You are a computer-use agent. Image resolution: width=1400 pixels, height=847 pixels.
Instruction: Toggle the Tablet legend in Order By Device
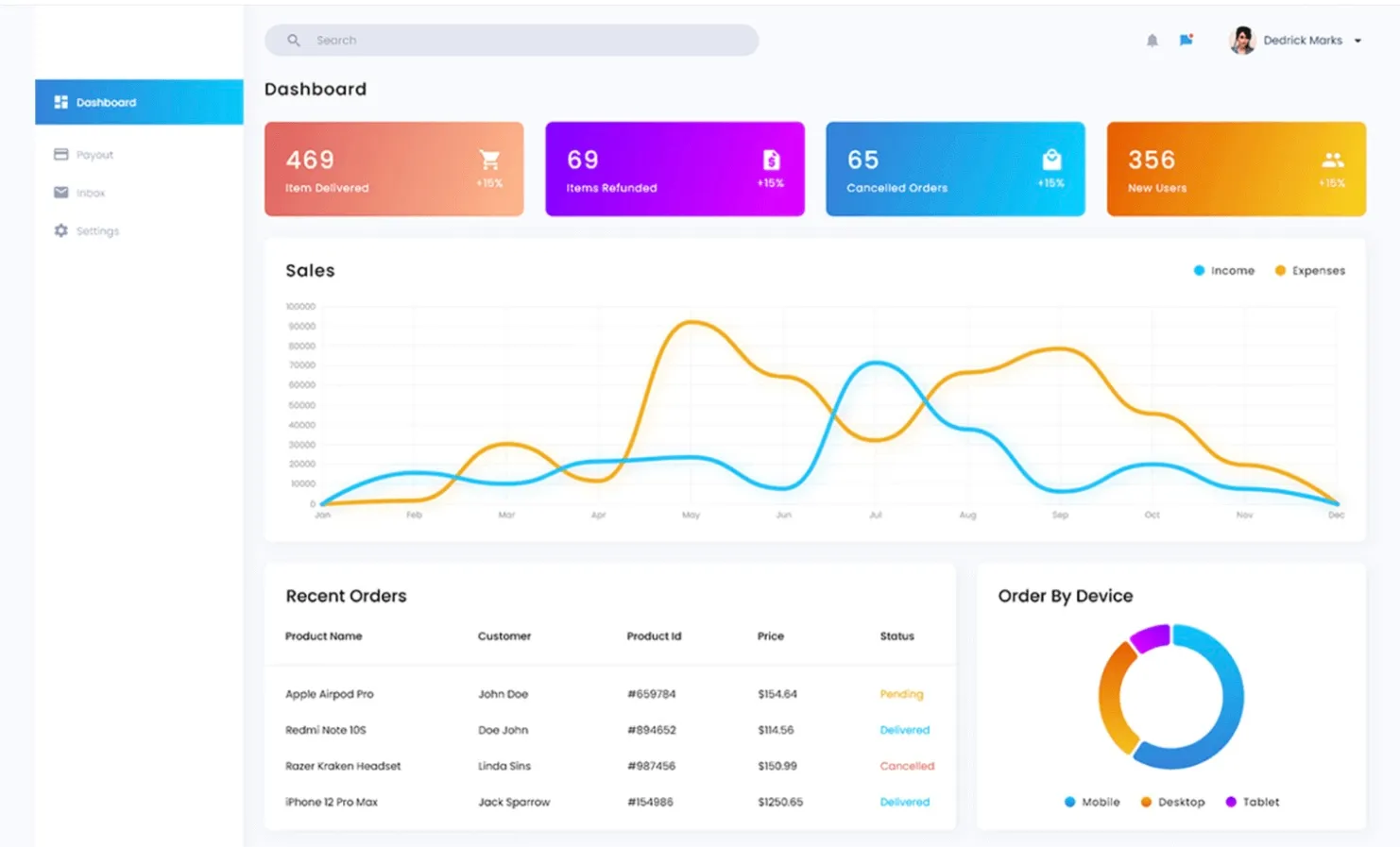(x=1252, y=802)
